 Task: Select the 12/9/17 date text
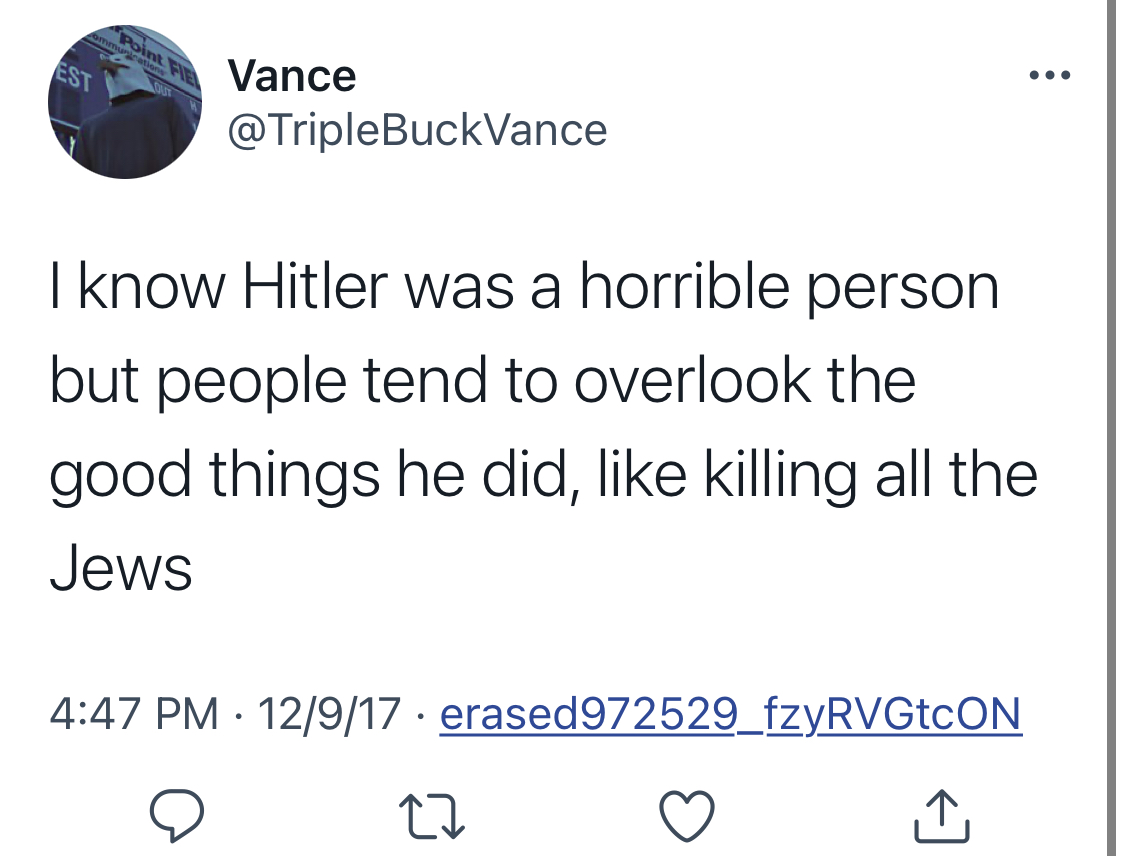click(329, 714)
